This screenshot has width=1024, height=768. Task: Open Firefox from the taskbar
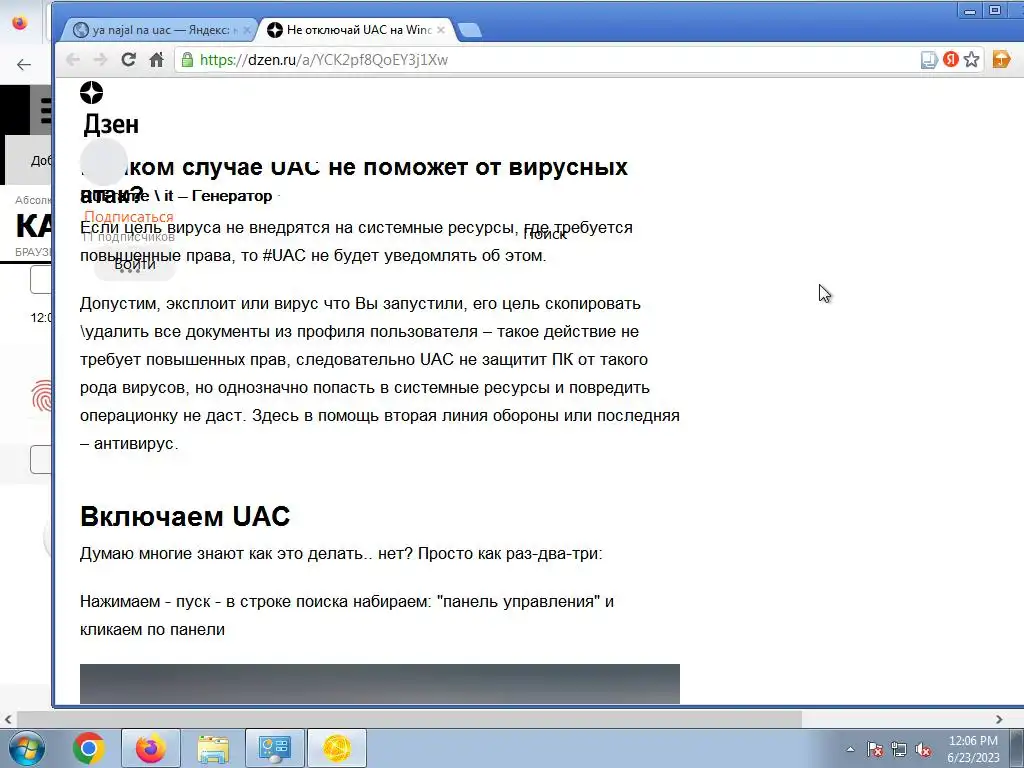[151, 748]
